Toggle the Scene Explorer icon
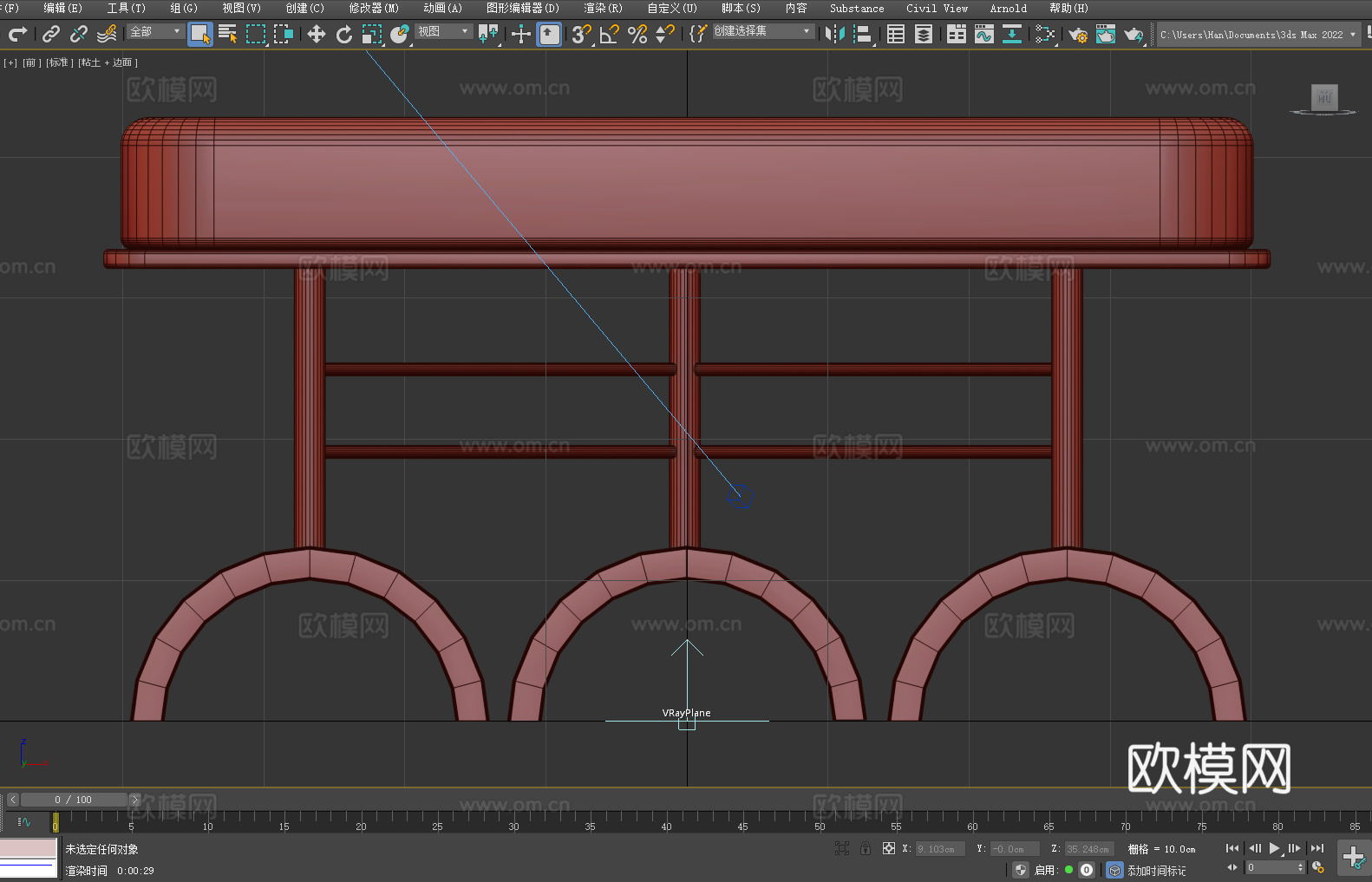Screen dimensions: 1372x882 pos(896,34)
